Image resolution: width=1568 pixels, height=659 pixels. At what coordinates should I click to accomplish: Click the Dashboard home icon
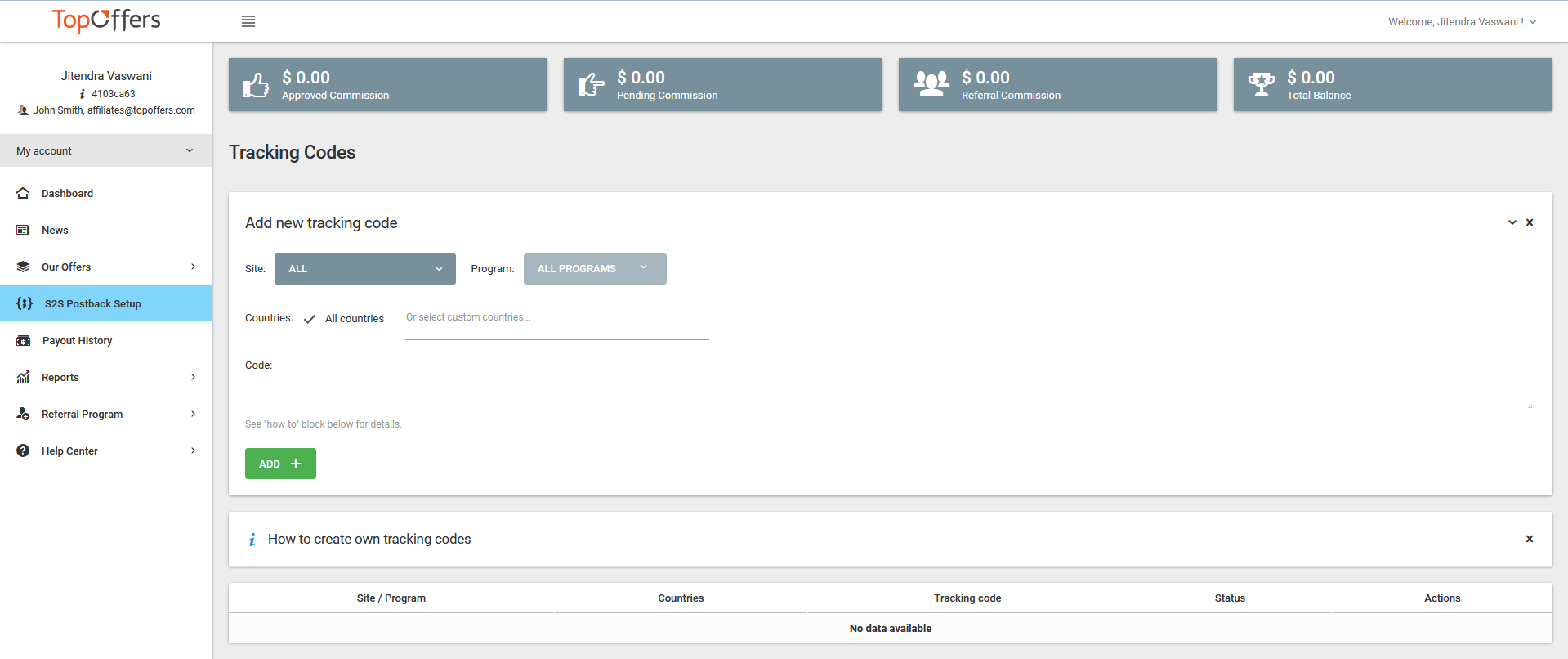(23, 193)
